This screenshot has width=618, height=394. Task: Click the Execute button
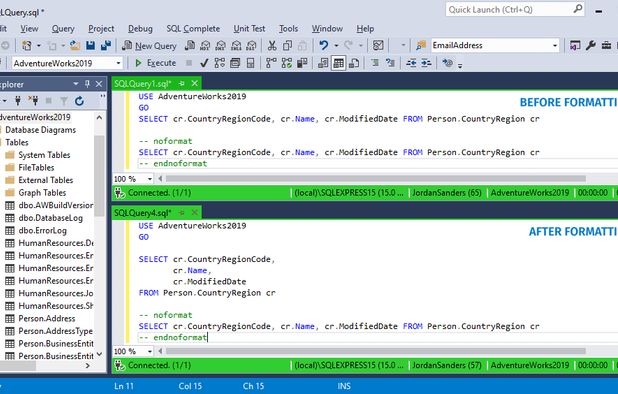point(156,63)
